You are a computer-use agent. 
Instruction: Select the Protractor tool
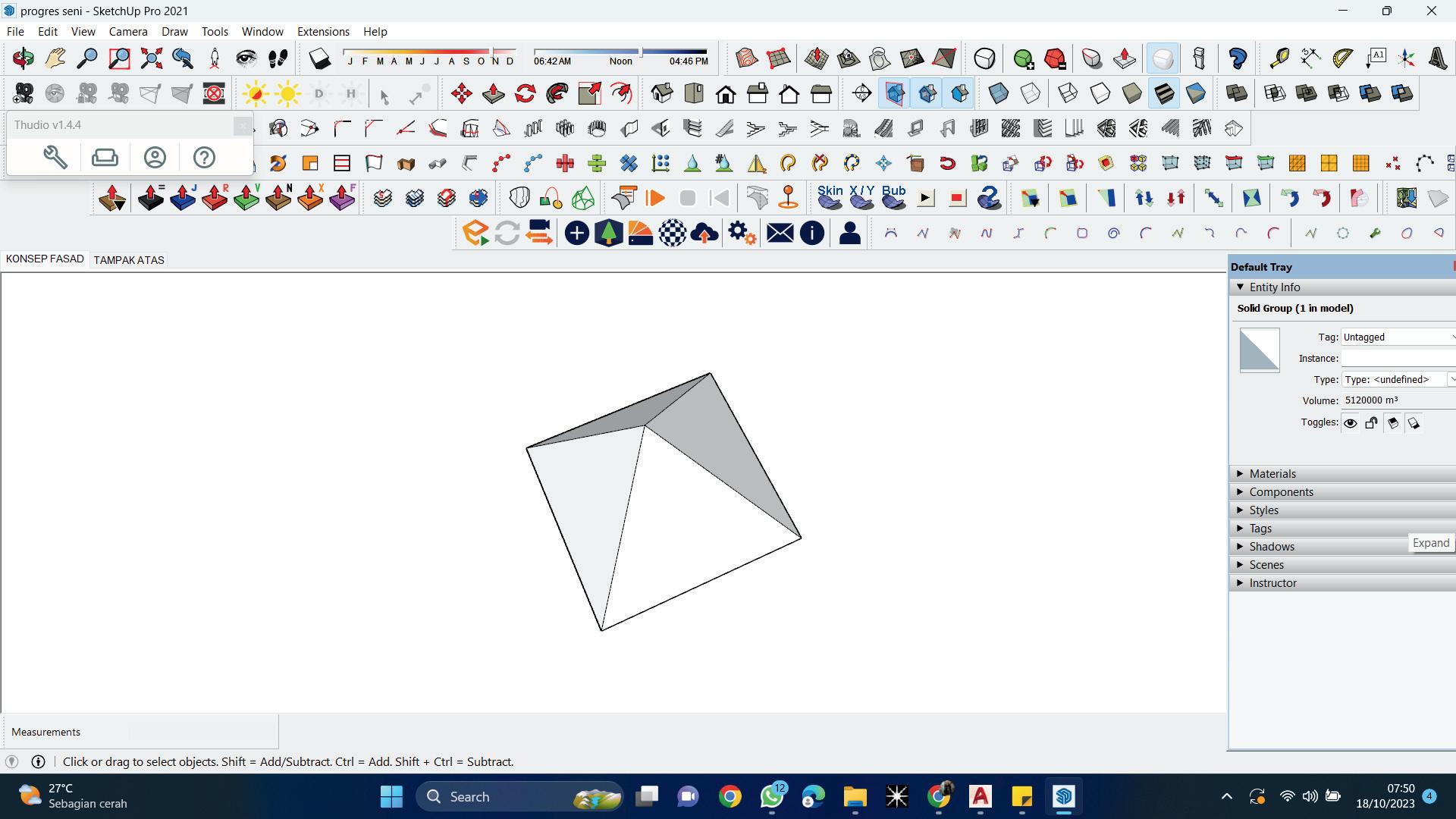click(1342, 58)
